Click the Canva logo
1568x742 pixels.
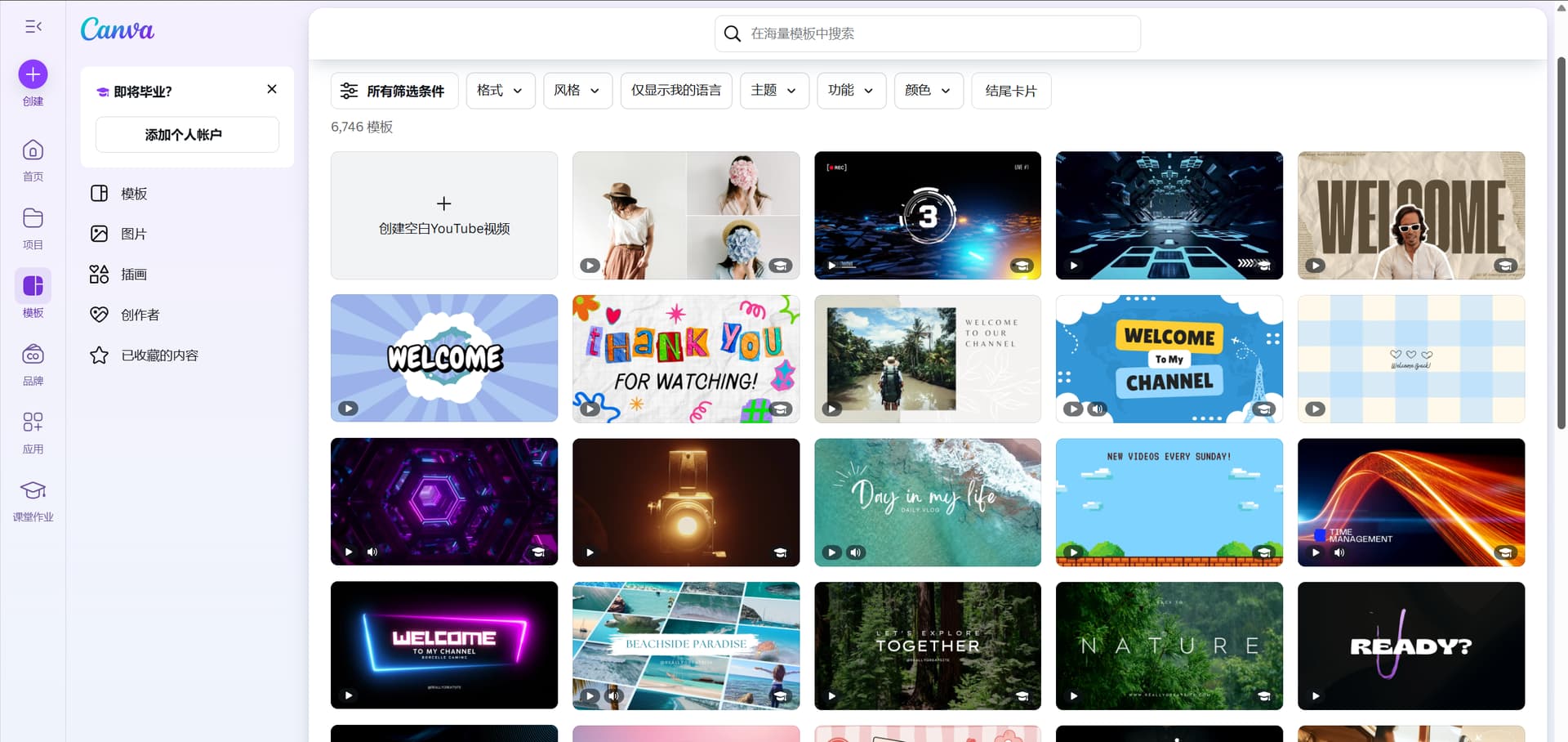[117, 29]
